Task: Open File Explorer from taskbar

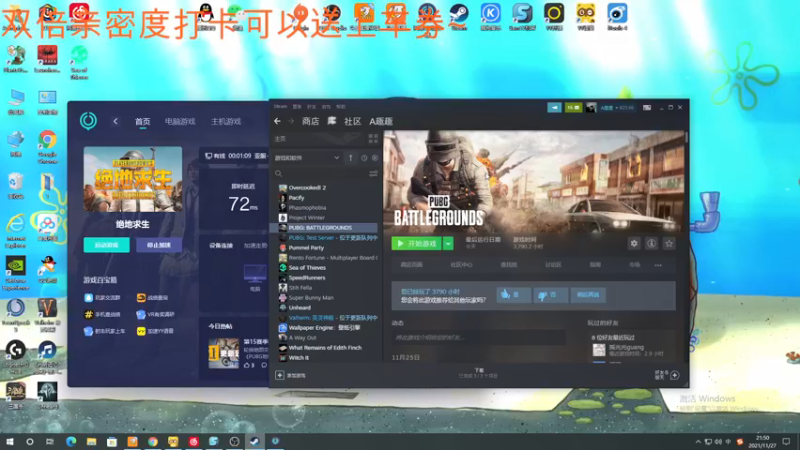Action: (x=91, y=441)
